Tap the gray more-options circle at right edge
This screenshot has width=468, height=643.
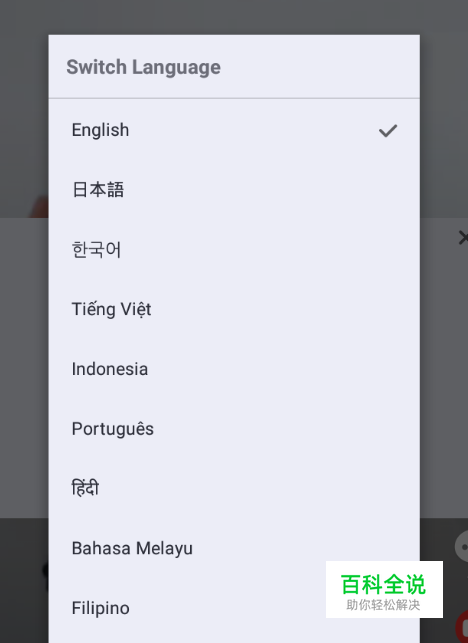coord(462,547)
